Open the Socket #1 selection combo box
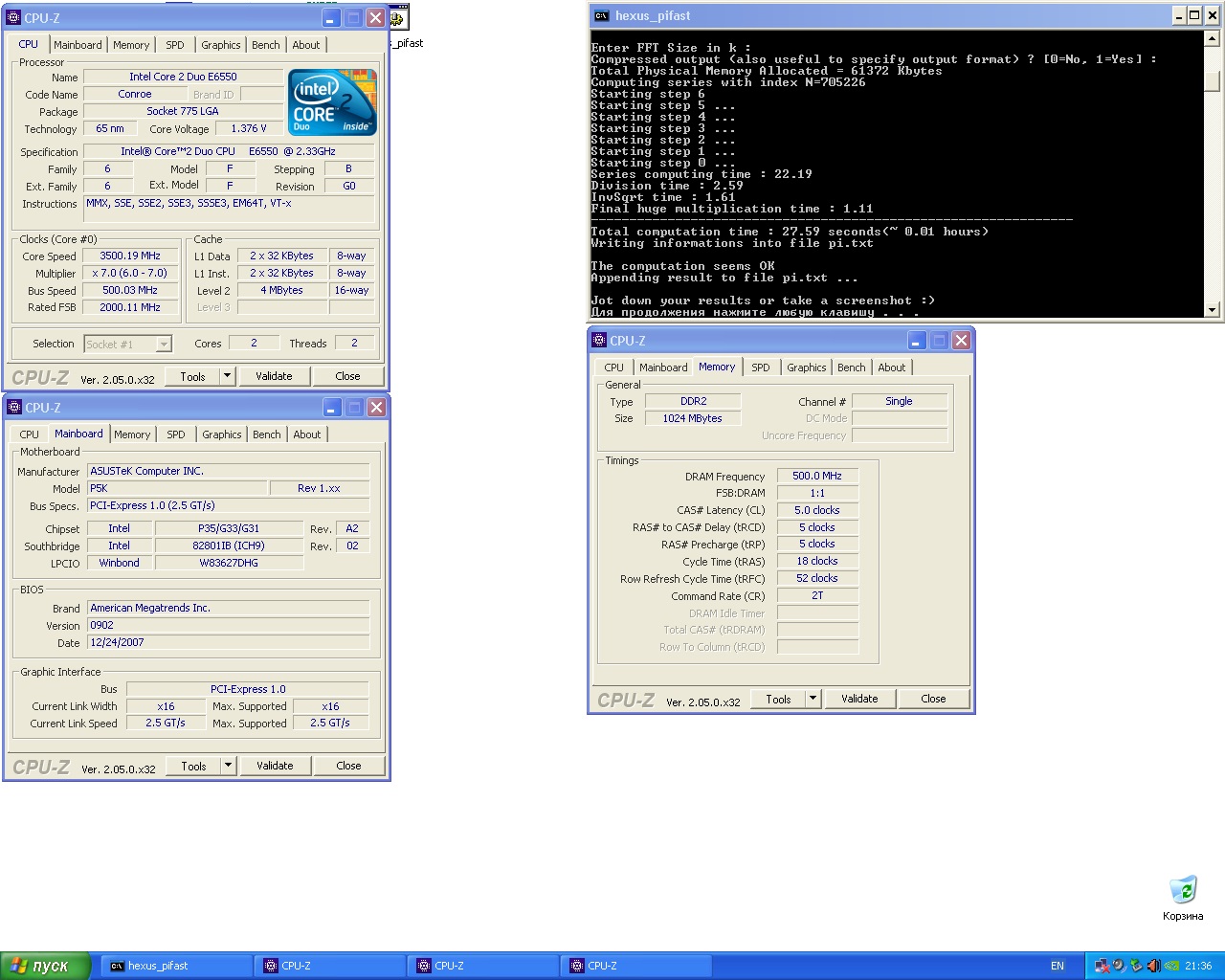 click(127, 344)
